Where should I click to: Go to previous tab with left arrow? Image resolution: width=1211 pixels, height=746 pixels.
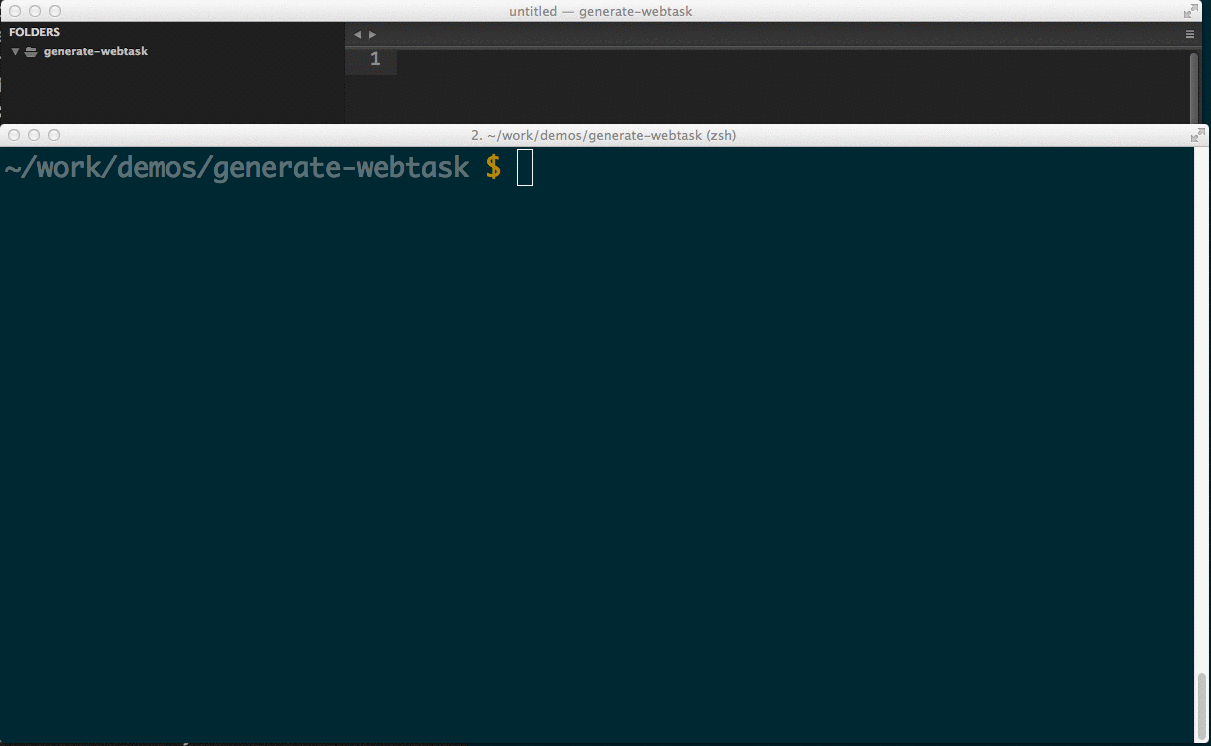pos(357,34)
